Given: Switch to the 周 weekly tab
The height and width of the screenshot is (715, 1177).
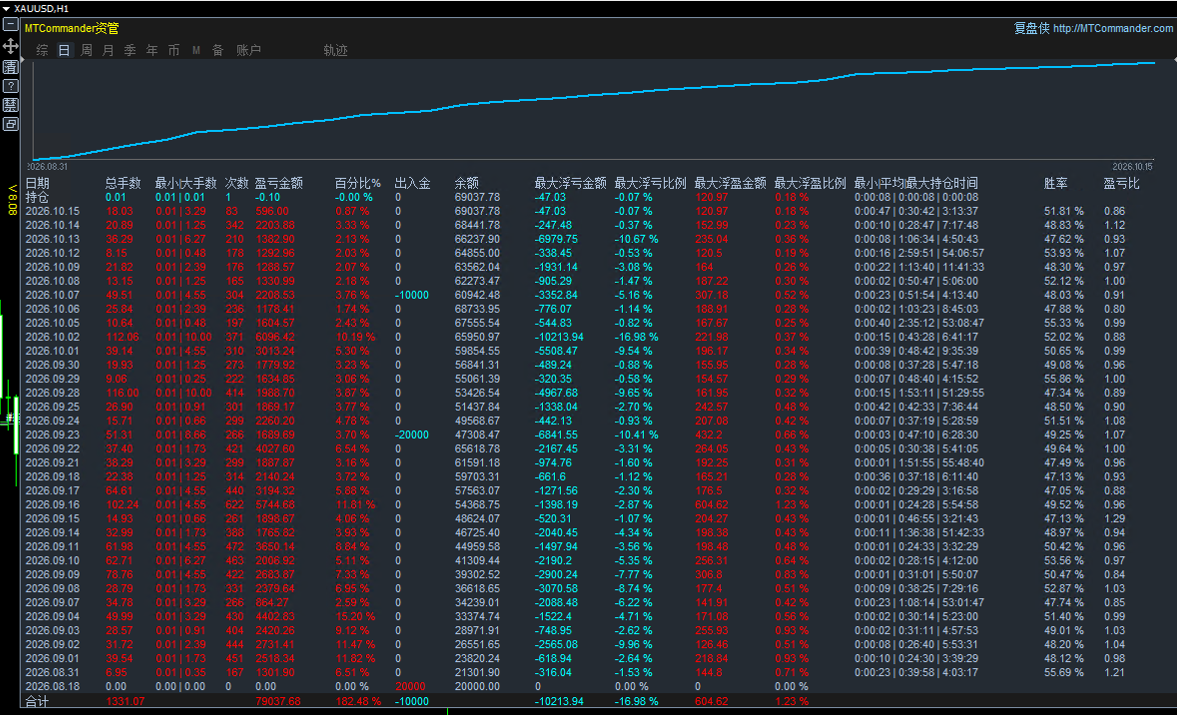Looking at the screenshot, I should point(86,50).
